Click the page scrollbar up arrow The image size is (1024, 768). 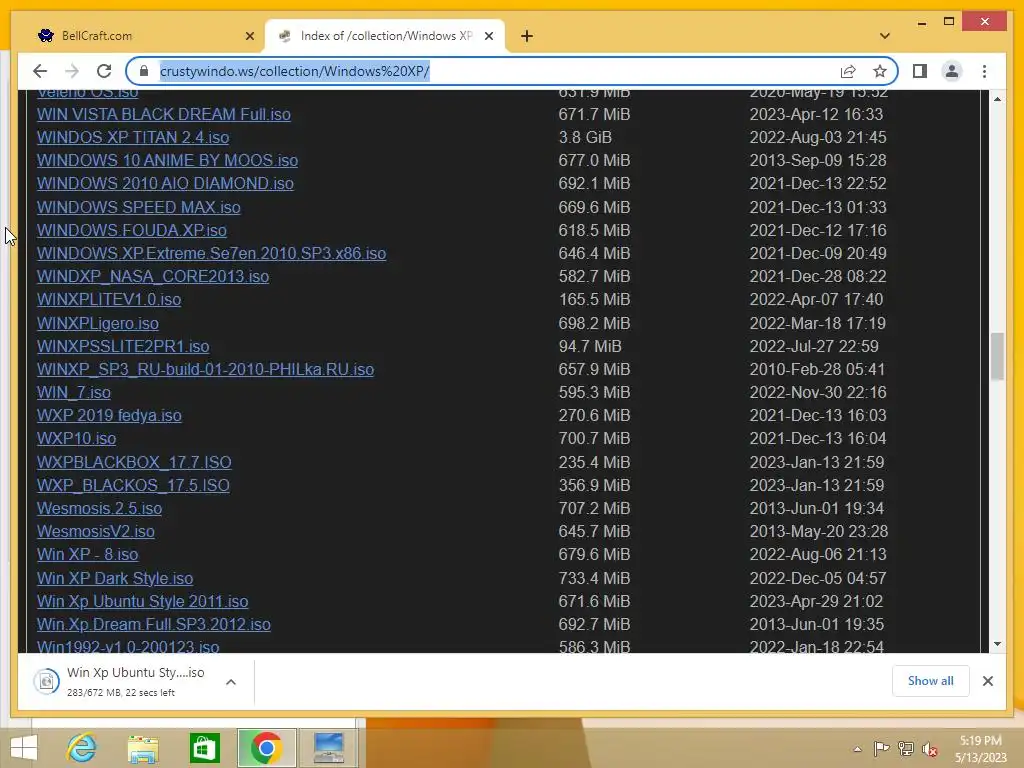997,99
